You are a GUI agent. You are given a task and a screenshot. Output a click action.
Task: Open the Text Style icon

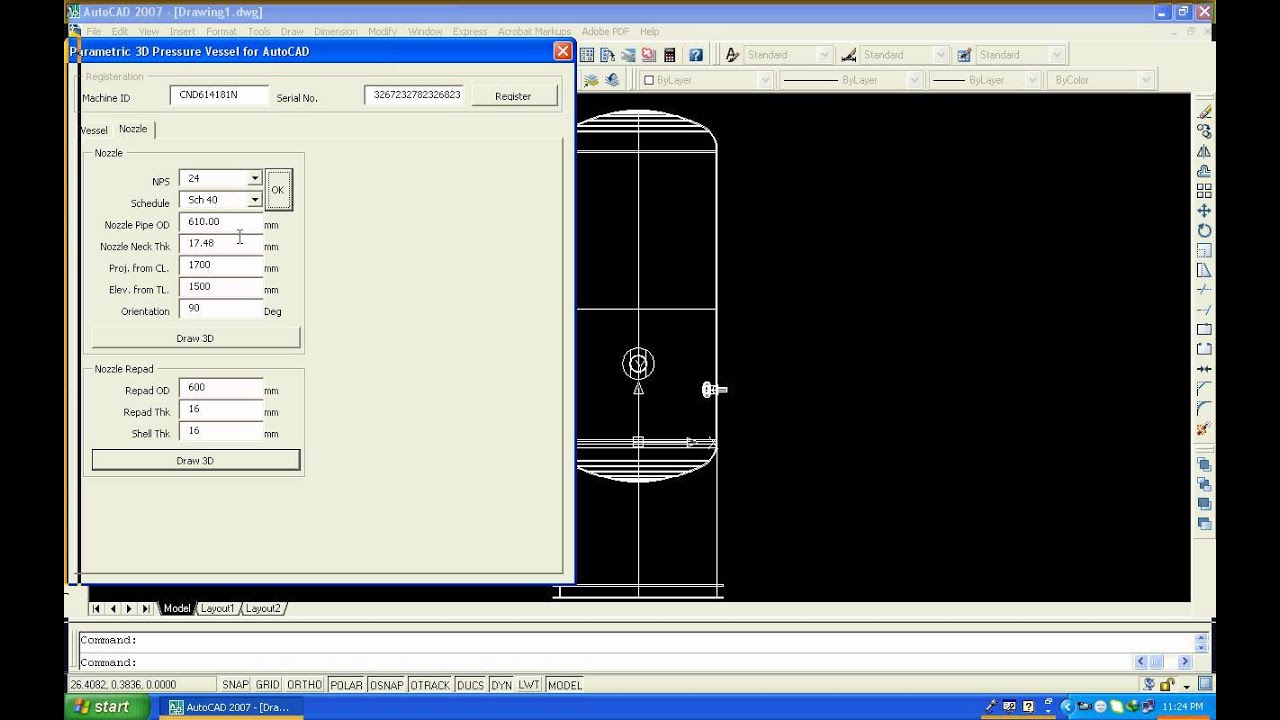point(733,55)
